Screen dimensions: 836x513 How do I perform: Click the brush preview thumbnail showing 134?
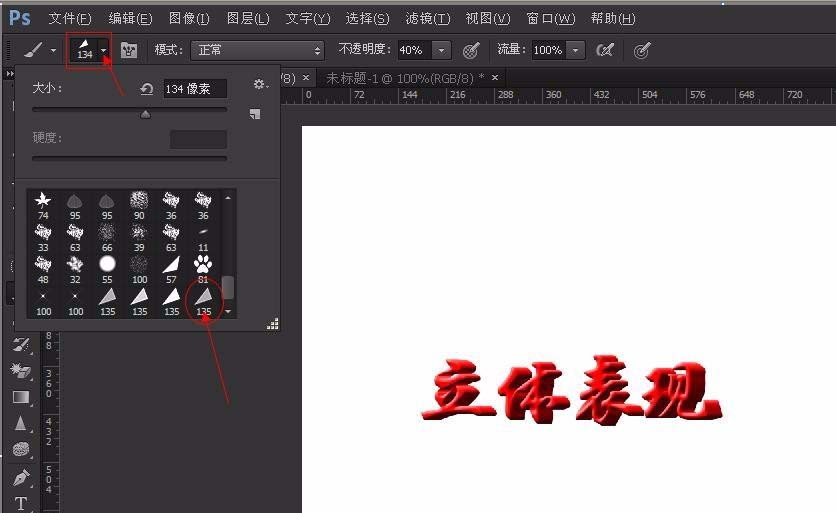click(85, 49)
